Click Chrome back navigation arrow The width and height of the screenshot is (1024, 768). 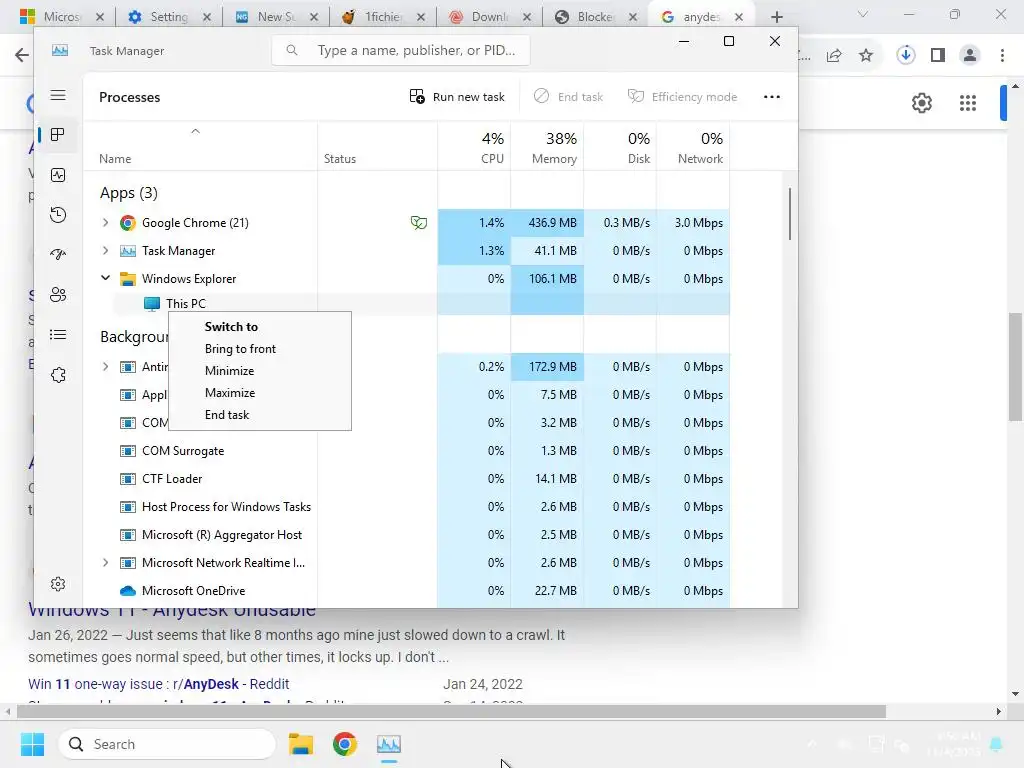click(22, 55)
